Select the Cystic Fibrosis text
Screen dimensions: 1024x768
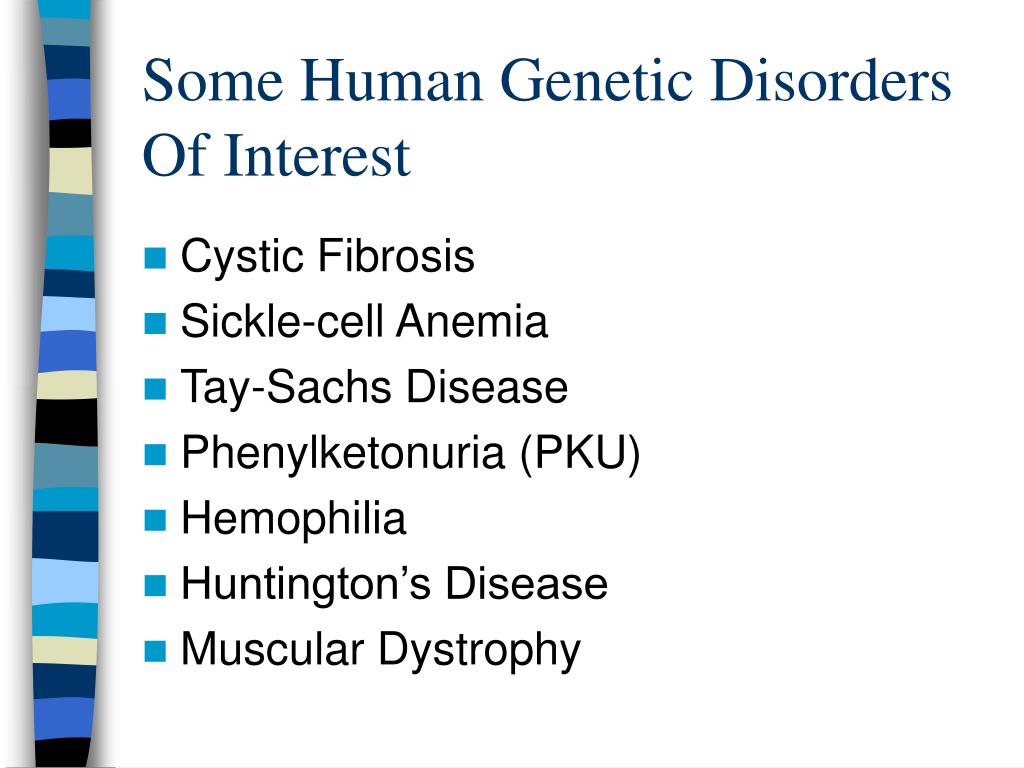(327, 257)
